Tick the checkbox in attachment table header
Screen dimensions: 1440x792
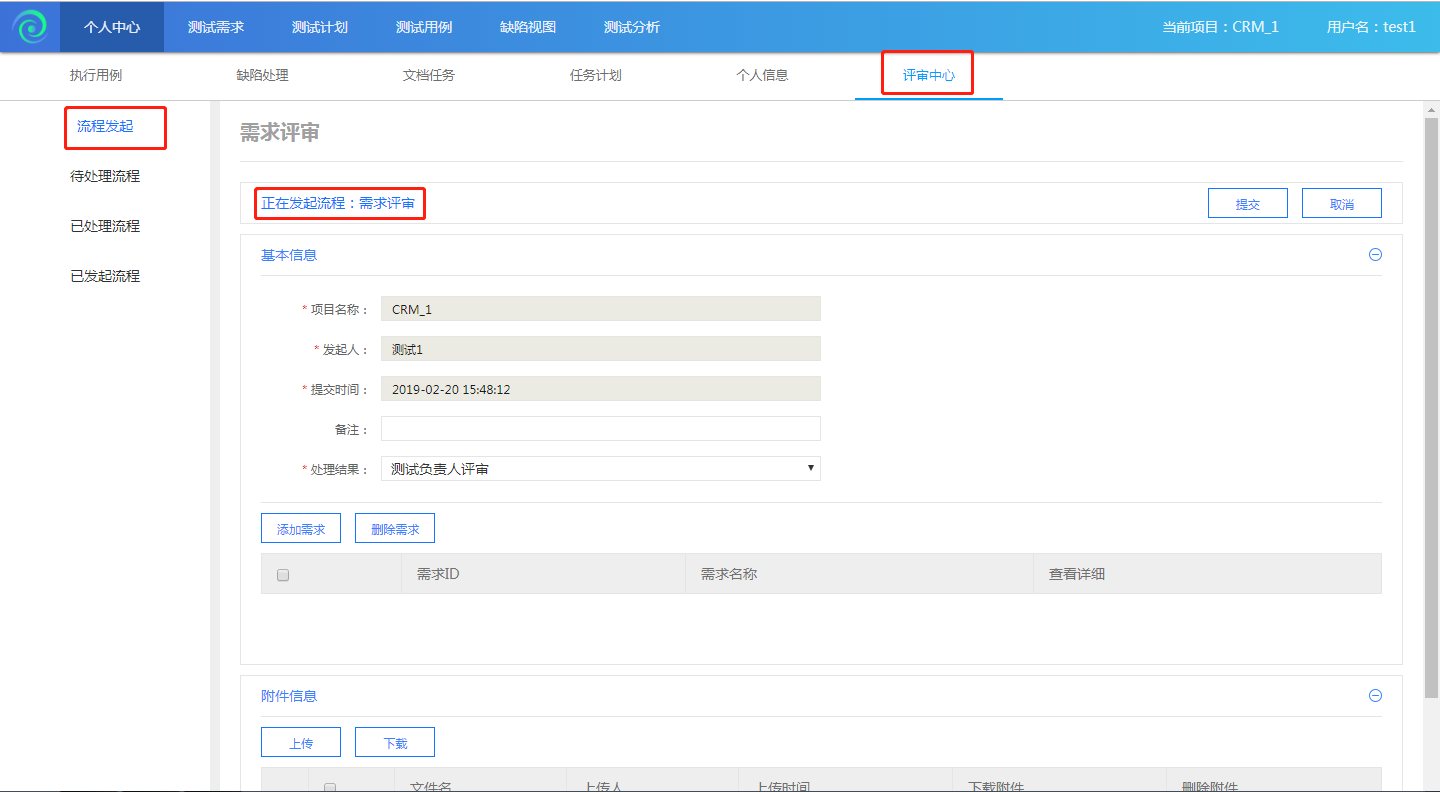click(330, 787)
